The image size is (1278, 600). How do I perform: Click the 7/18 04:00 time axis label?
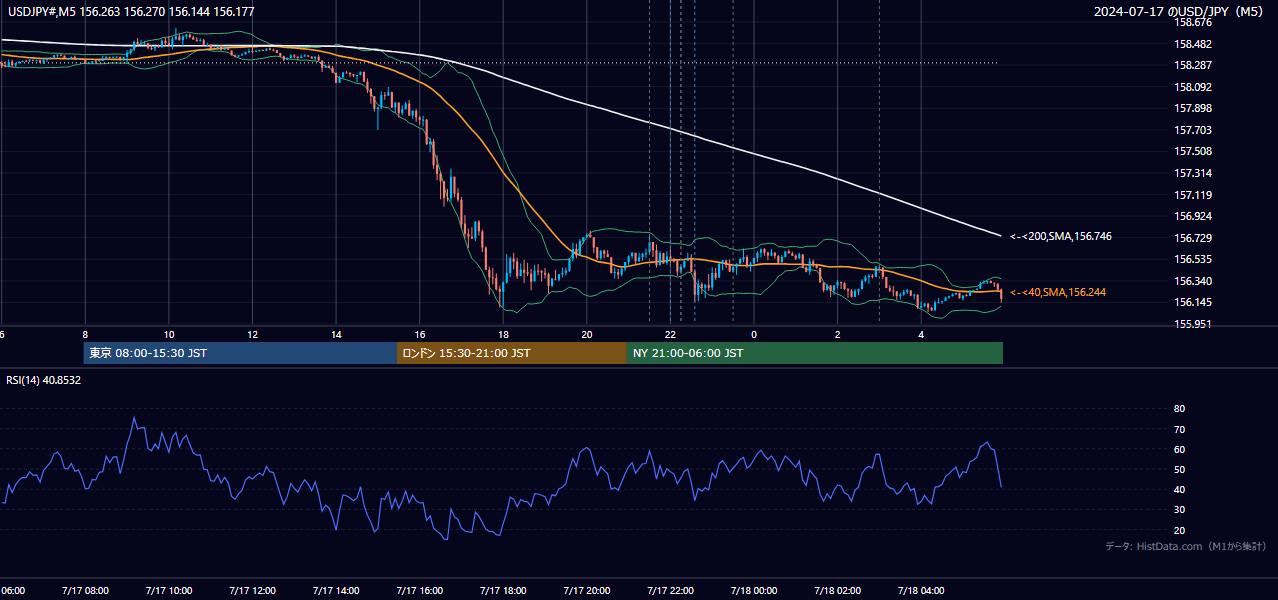(x=922, y=590)
